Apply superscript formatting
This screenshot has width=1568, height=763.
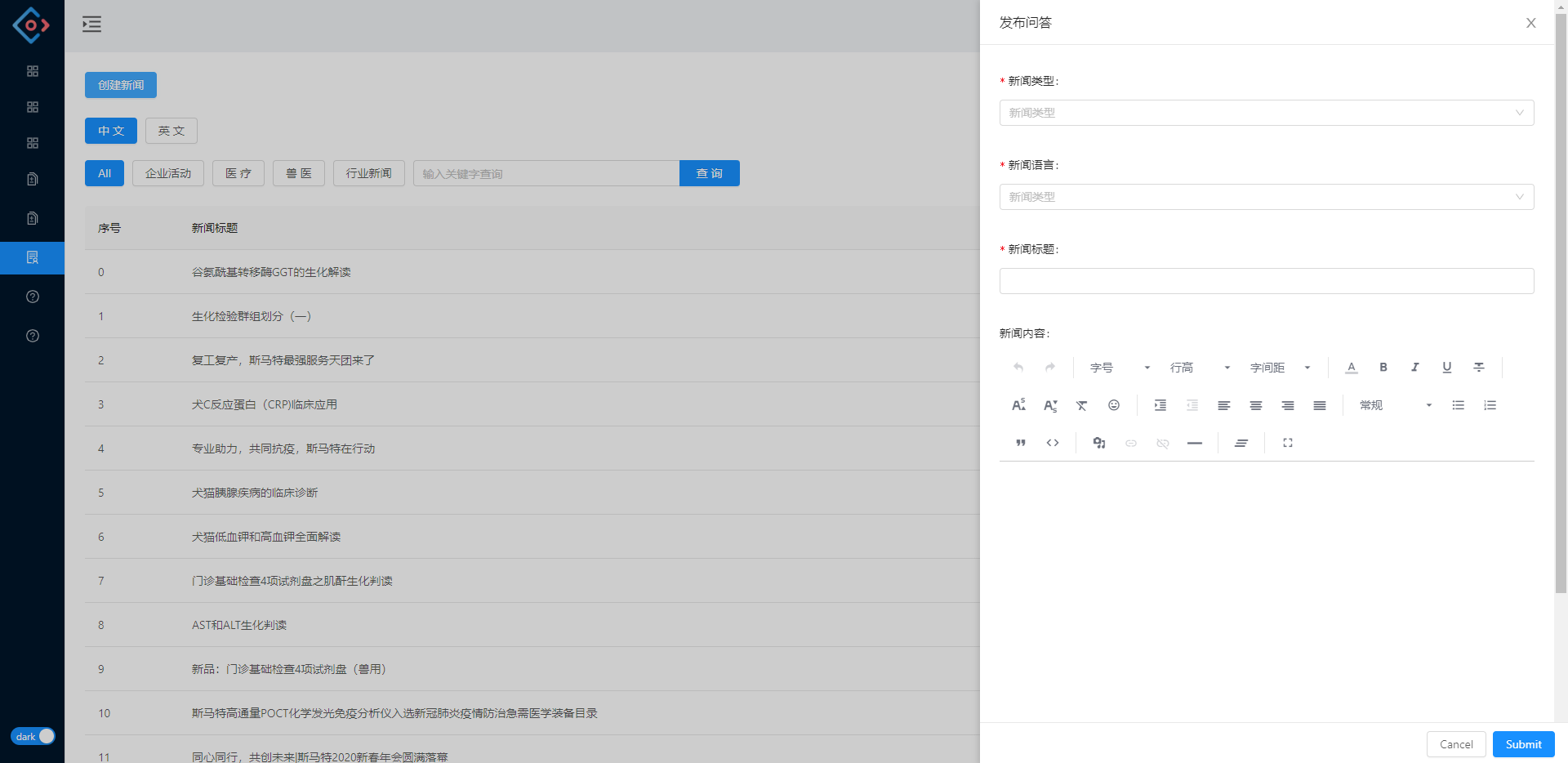tap(1018, 405)
